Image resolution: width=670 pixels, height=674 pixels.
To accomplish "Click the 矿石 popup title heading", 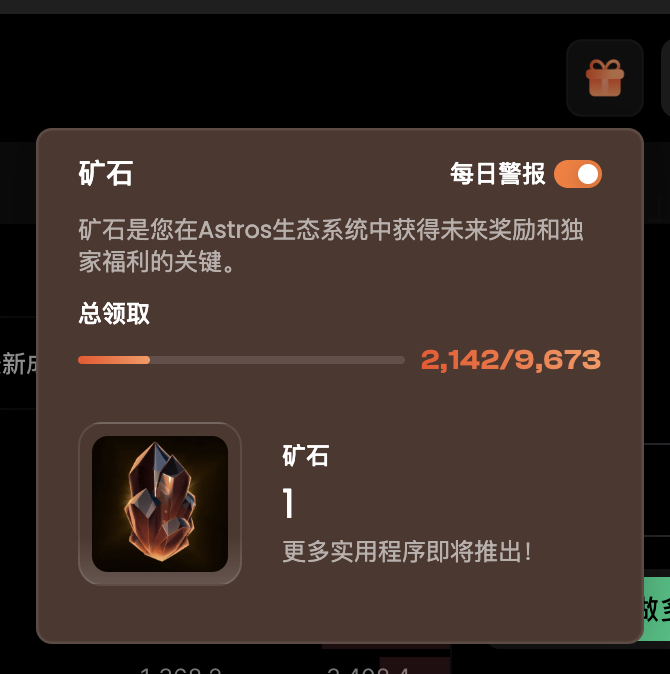I will [106, 174].
